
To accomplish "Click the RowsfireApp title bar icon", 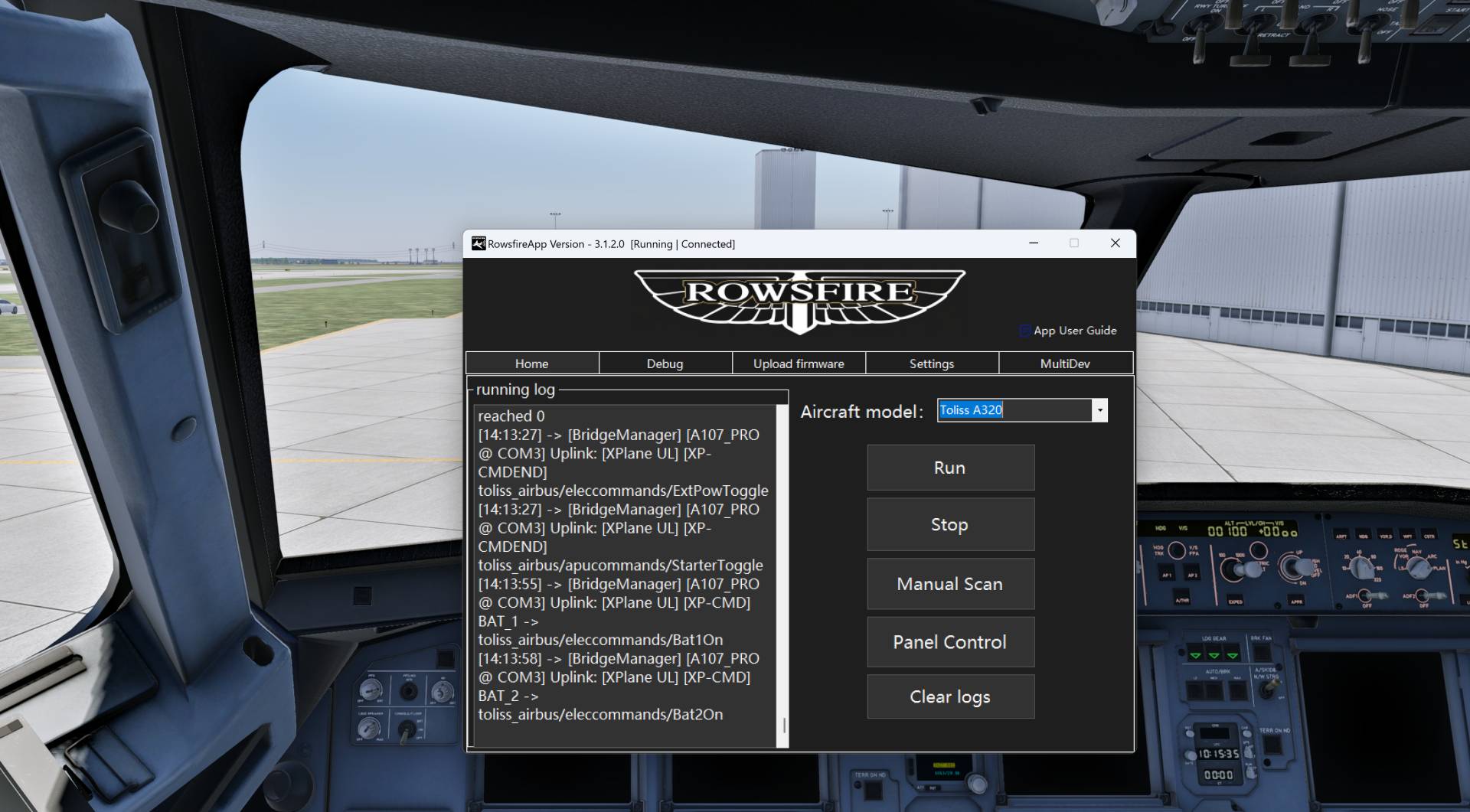I will pyautogui.click(x=479, y=243).
